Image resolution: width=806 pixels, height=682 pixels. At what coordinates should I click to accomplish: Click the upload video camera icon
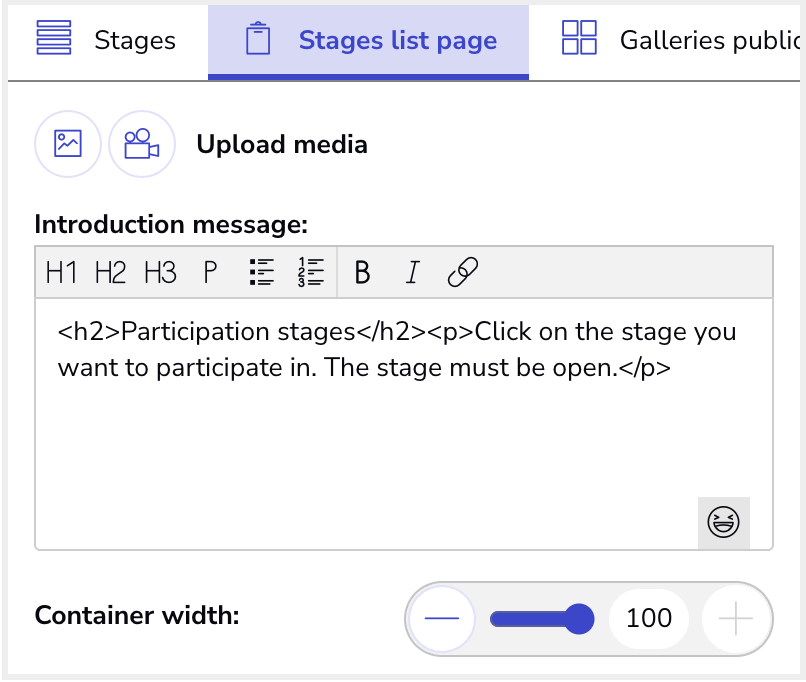(142, 144)
